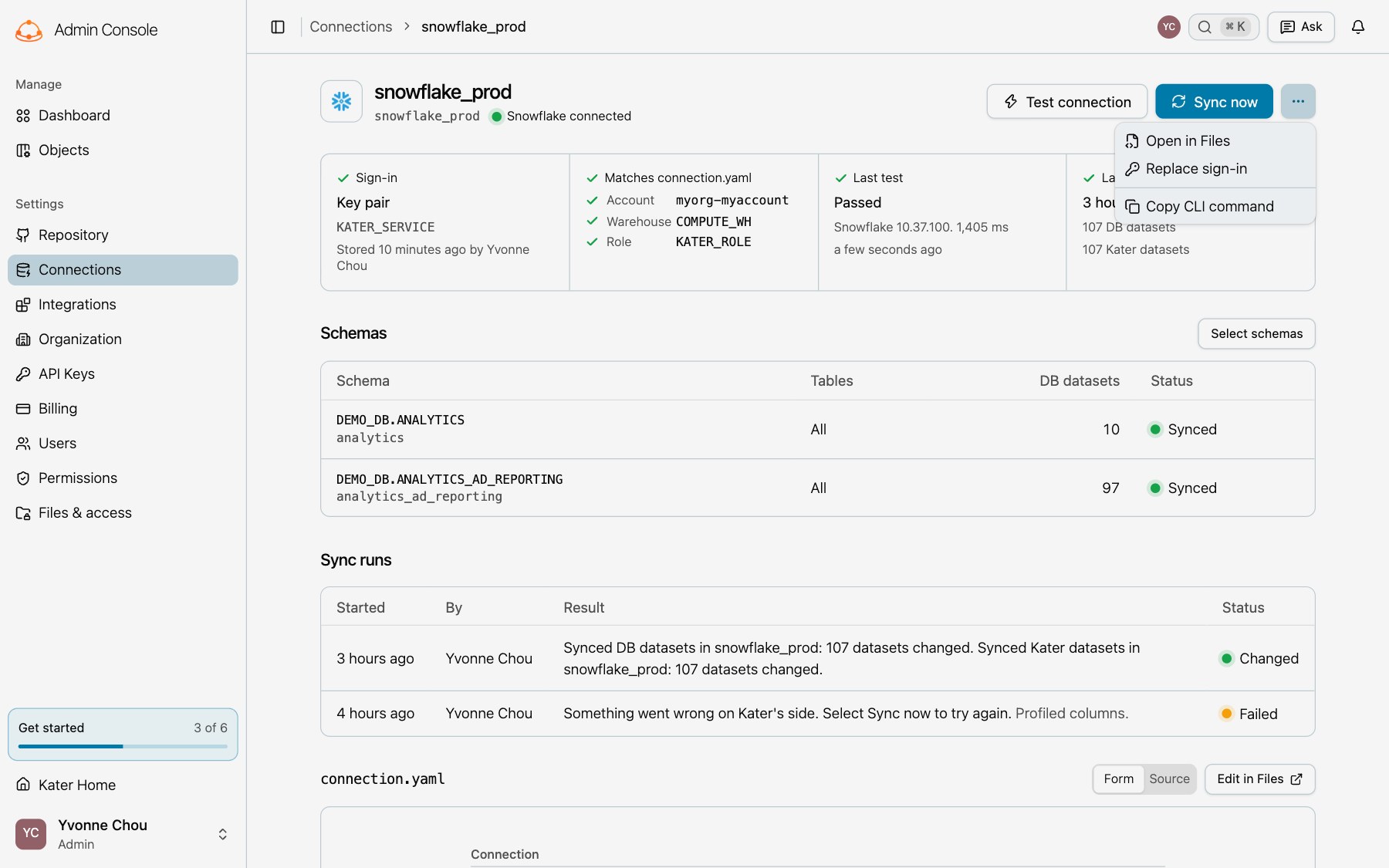Image resolution: width=1389 pixels, height=868 pixels.
Task: Open Organization settings
Action: click(123, 339)
